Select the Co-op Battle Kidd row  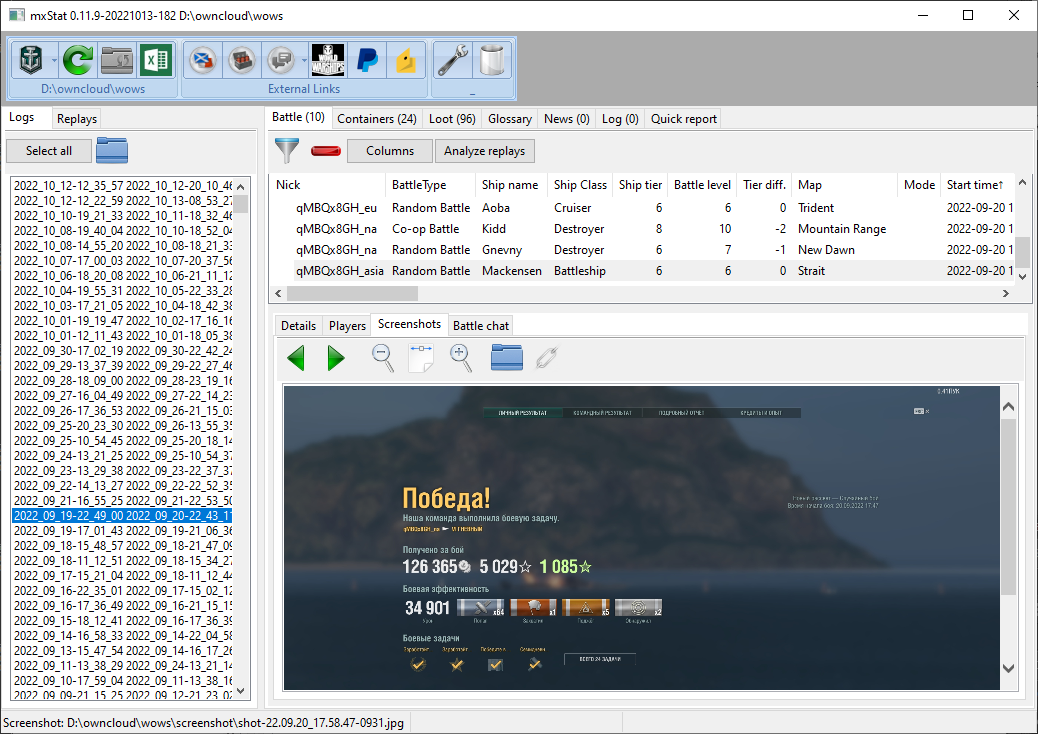pos(642,229)
